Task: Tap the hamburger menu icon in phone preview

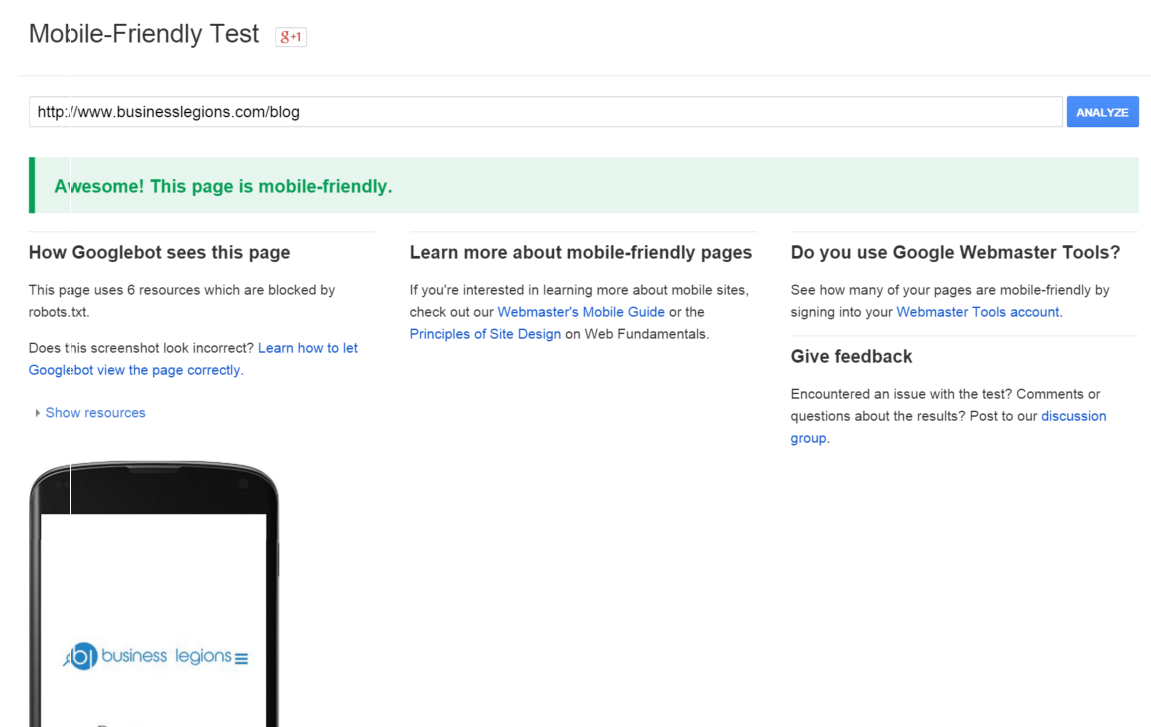Action: [241, 658]
